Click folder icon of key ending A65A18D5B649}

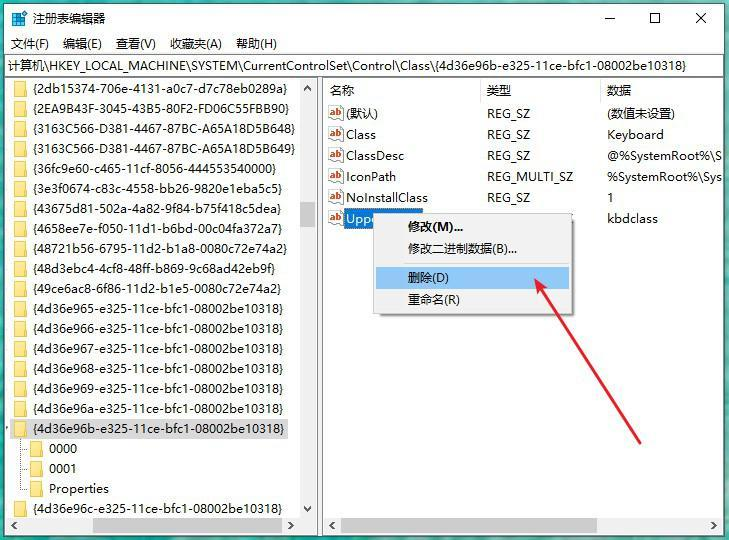[20, 149]
